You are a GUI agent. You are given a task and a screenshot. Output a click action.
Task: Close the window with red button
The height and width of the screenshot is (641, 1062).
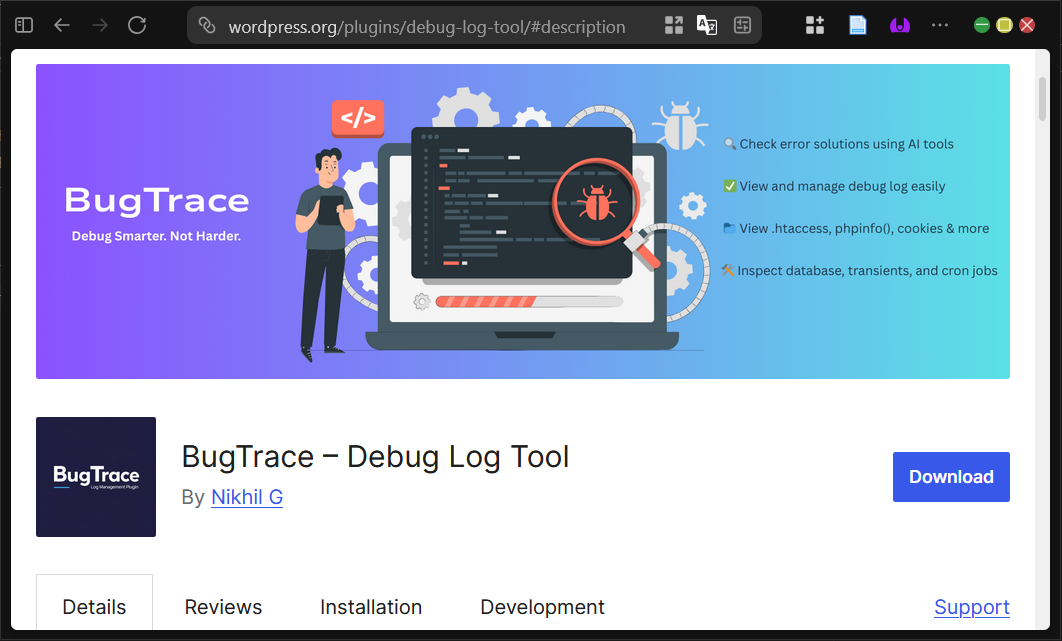[1027, 26]
